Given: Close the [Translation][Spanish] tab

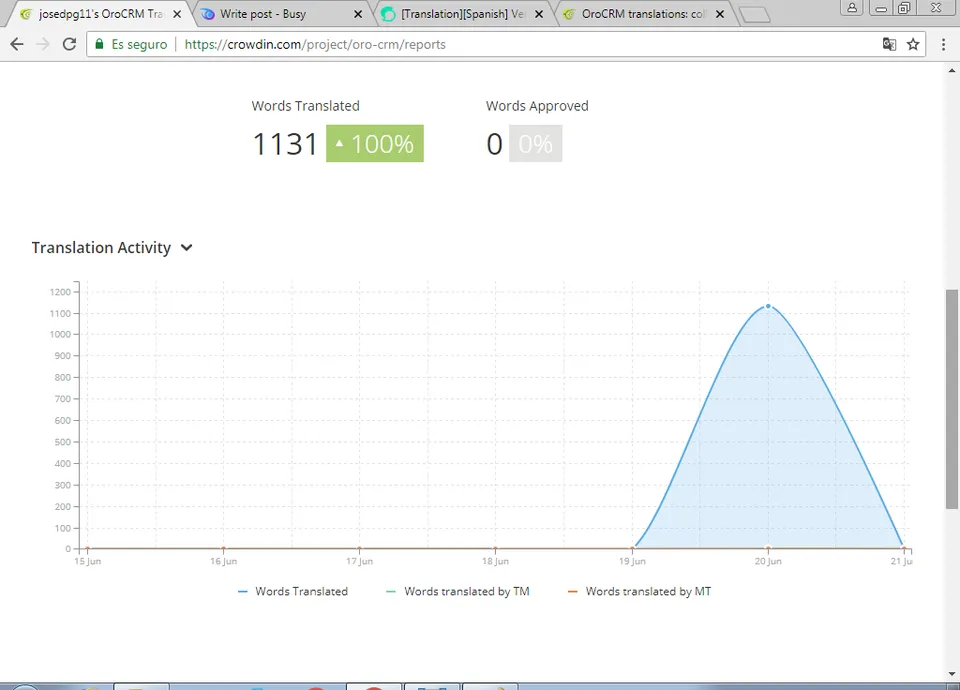Looking at the screenshot, I should coord(539,14).
